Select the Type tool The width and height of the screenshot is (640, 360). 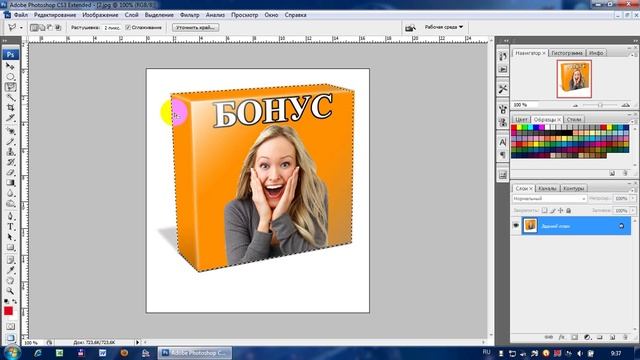pyautogui.click(x=10, y=227)
